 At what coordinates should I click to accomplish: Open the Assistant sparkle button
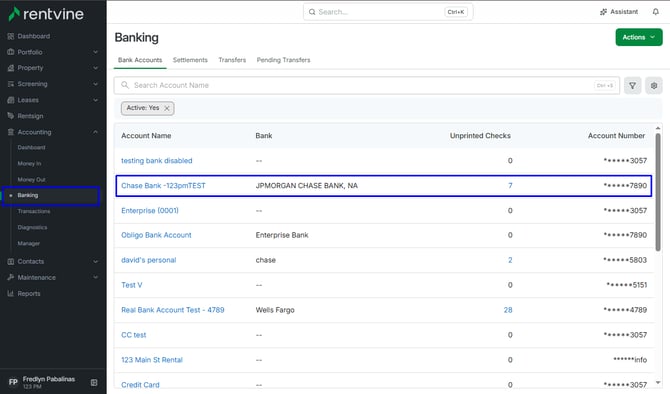619,12
